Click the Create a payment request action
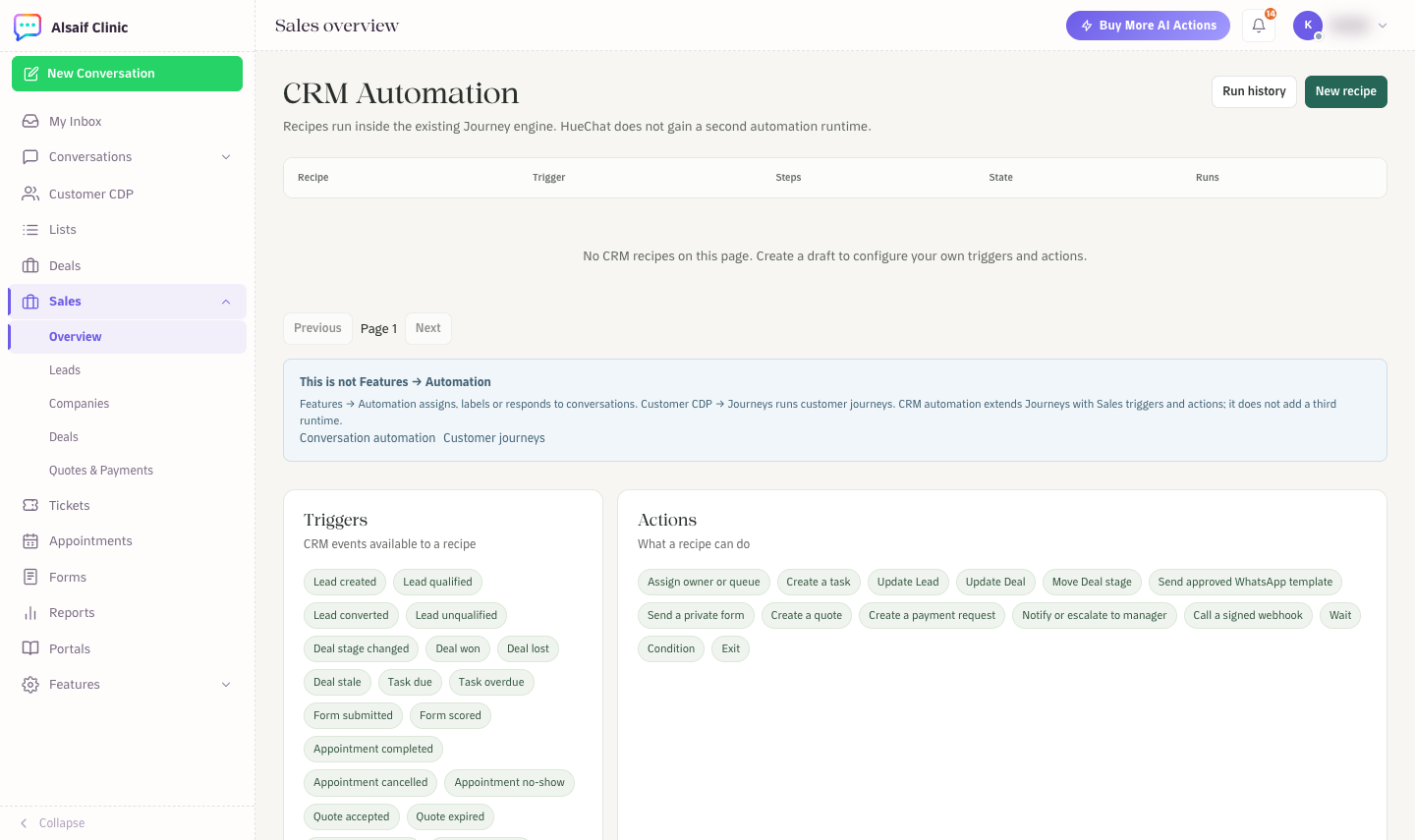The width and height of the screenshot is (1415, 840). [x=932, y=615]
